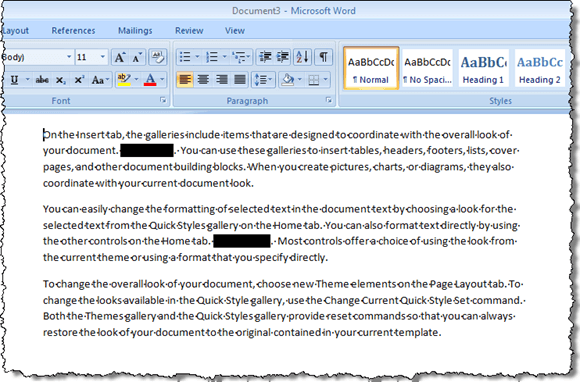Apply yellow text highlight color

click(x=124, y=80)
